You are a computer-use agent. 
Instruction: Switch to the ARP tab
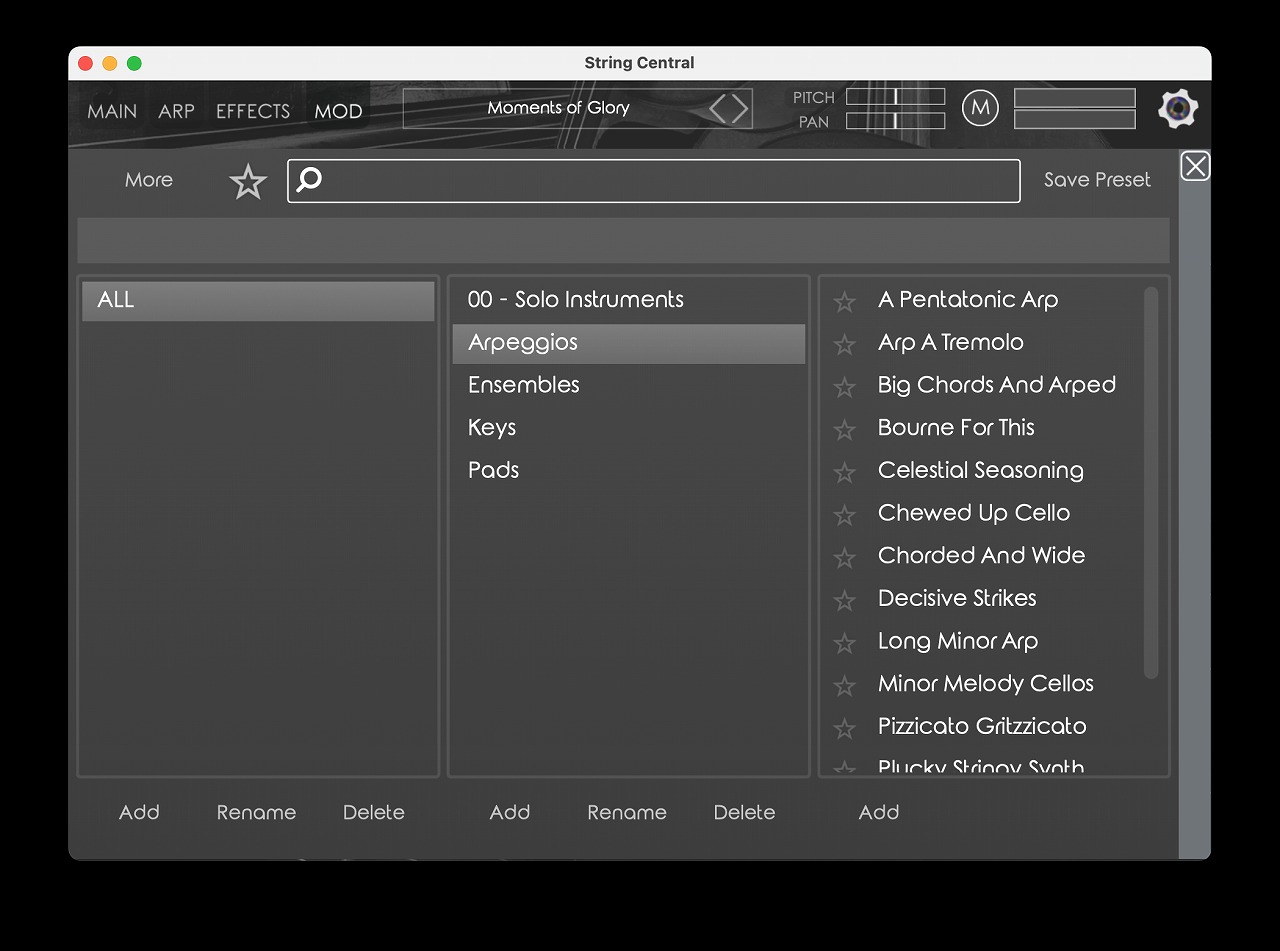click(176, 111)
